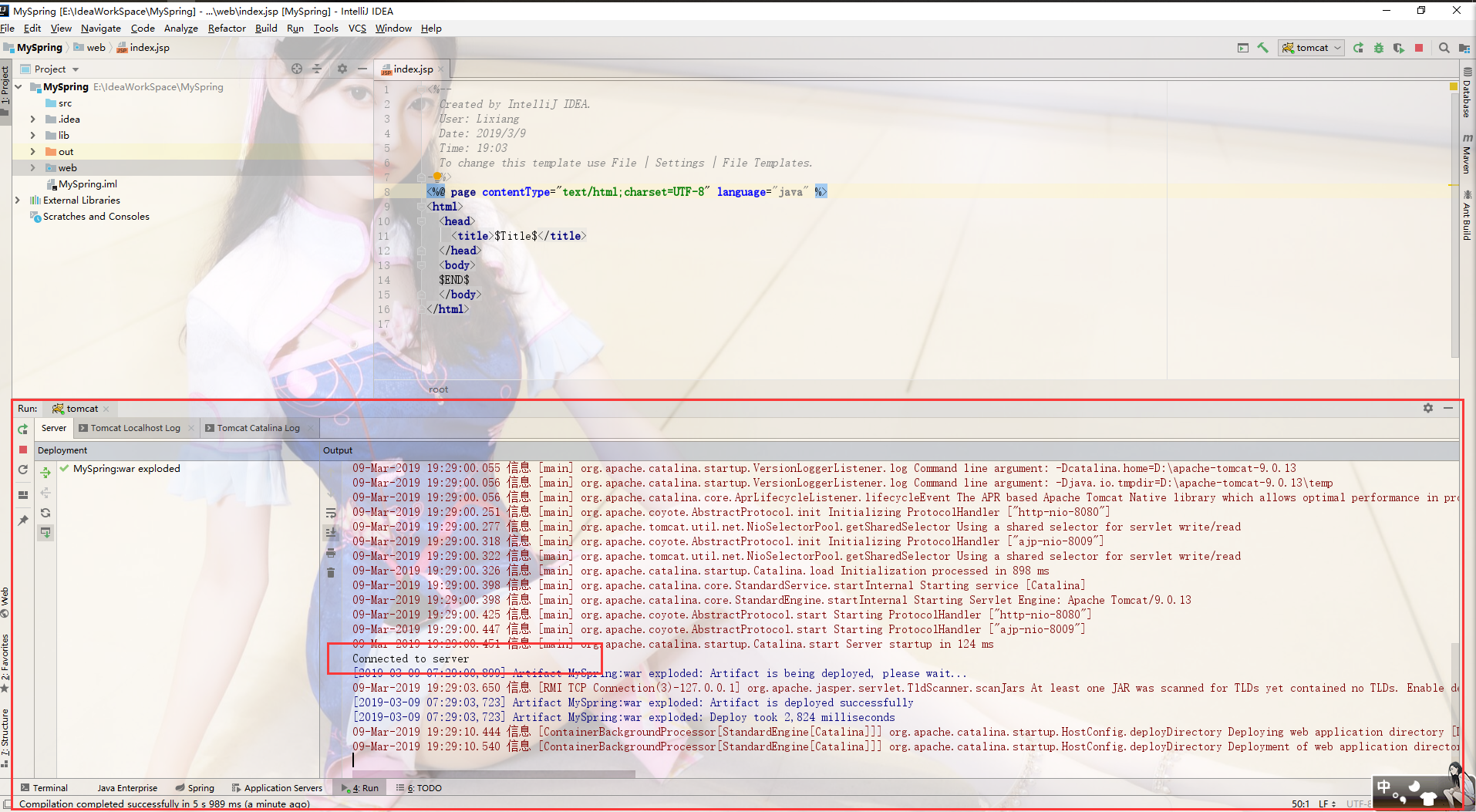Change line separator LF in status bar

pos(1327,804)
